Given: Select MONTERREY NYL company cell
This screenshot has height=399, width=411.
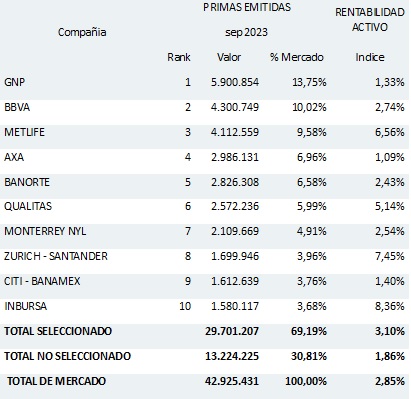Looking at the screenshot, I should pyautogui.click(x=45, y=231).
